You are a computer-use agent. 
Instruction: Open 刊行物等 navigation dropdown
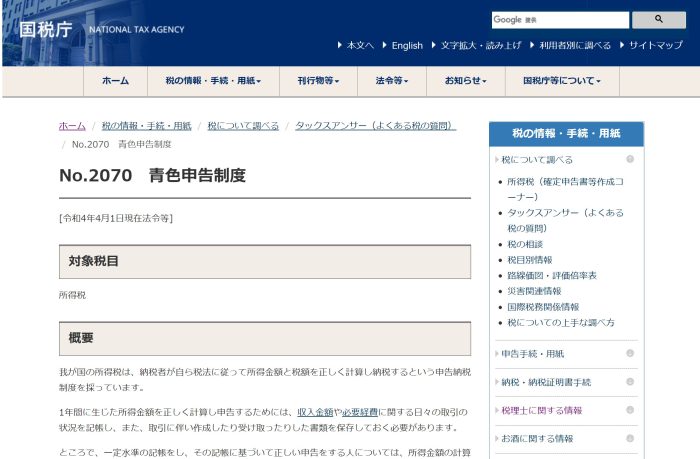[318, 81]
